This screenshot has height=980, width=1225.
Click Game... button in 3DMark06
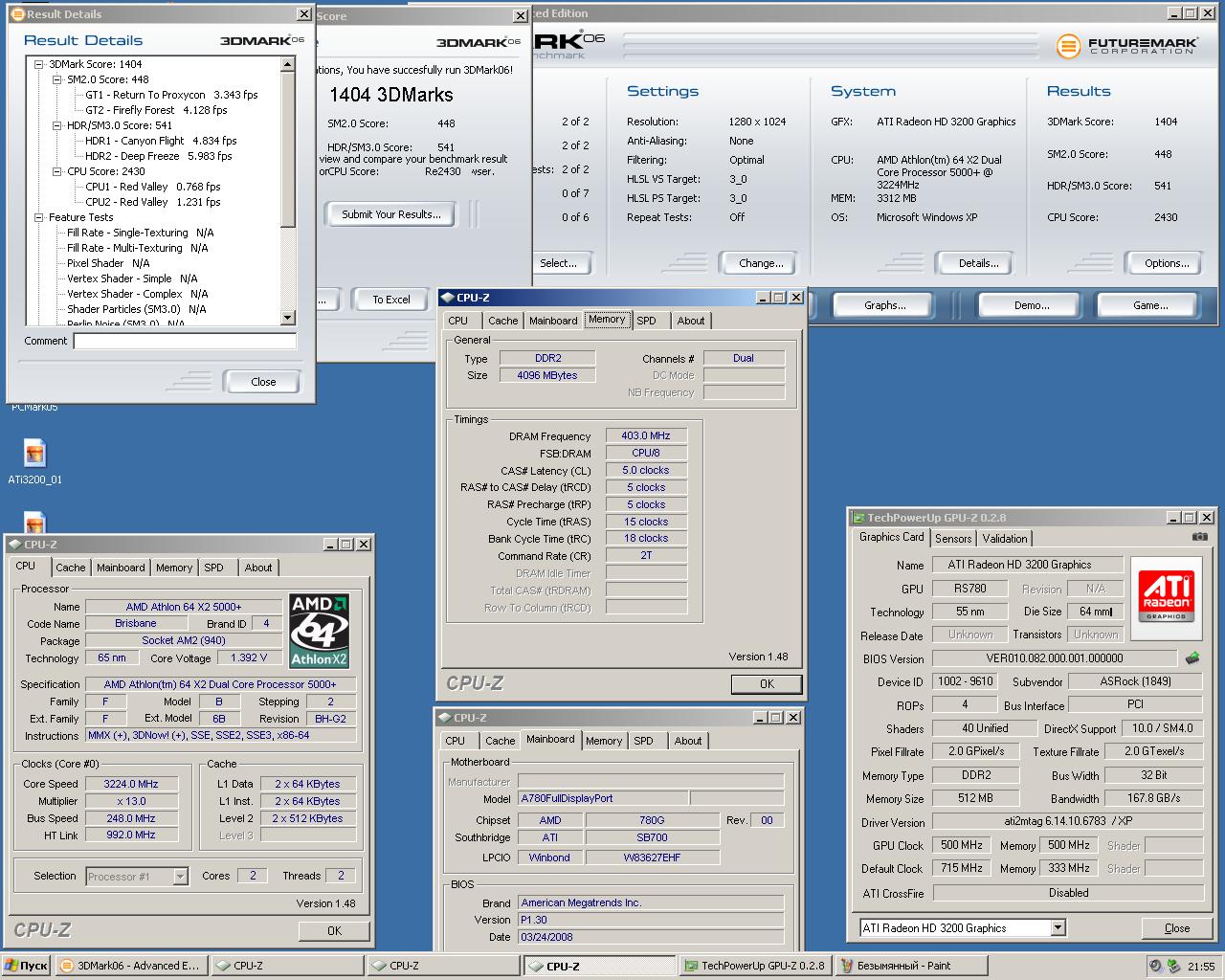click(1150, 305)
